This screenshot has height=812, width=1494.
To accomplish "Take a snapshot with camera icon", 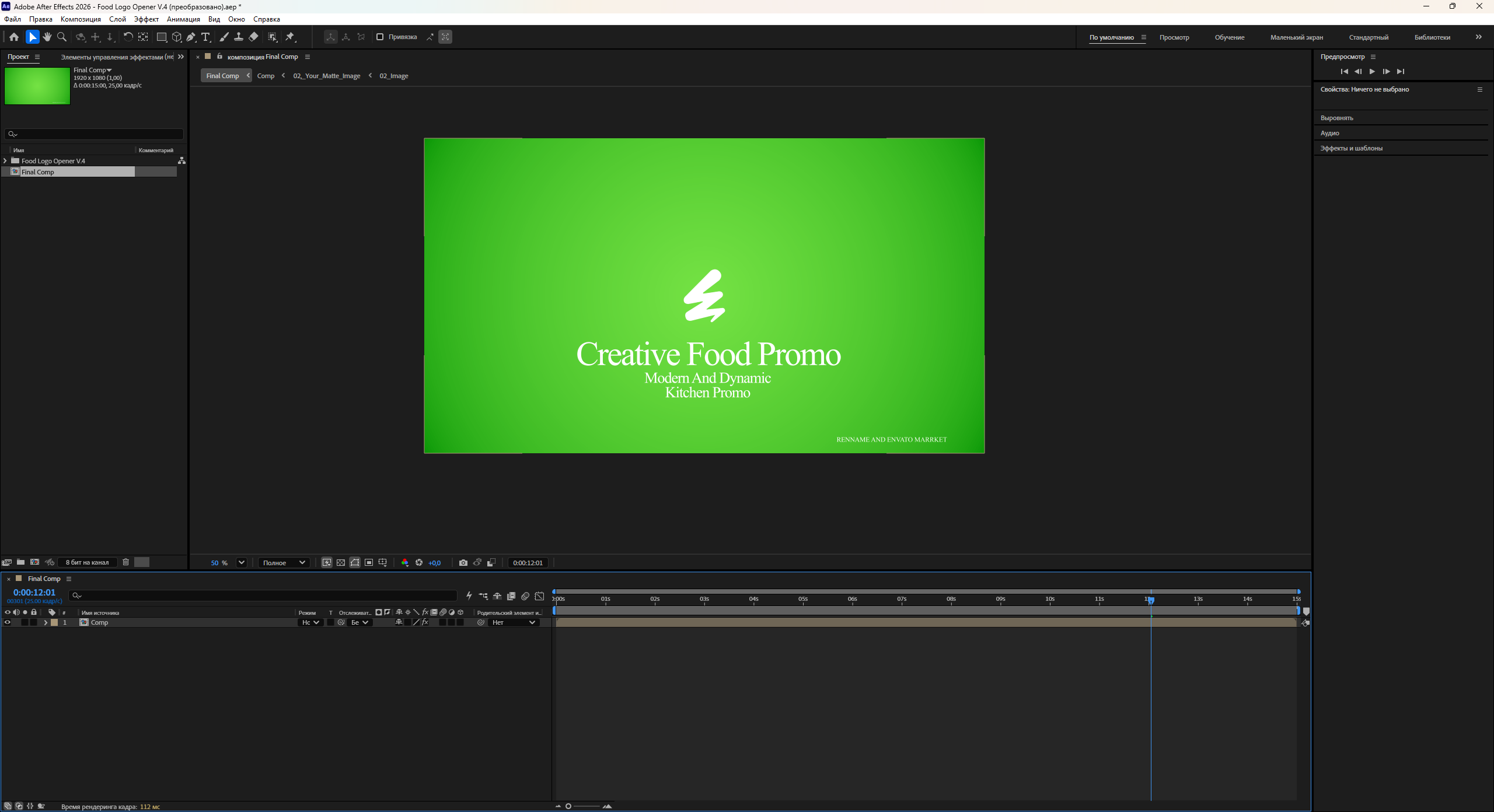I will [463, 562].
